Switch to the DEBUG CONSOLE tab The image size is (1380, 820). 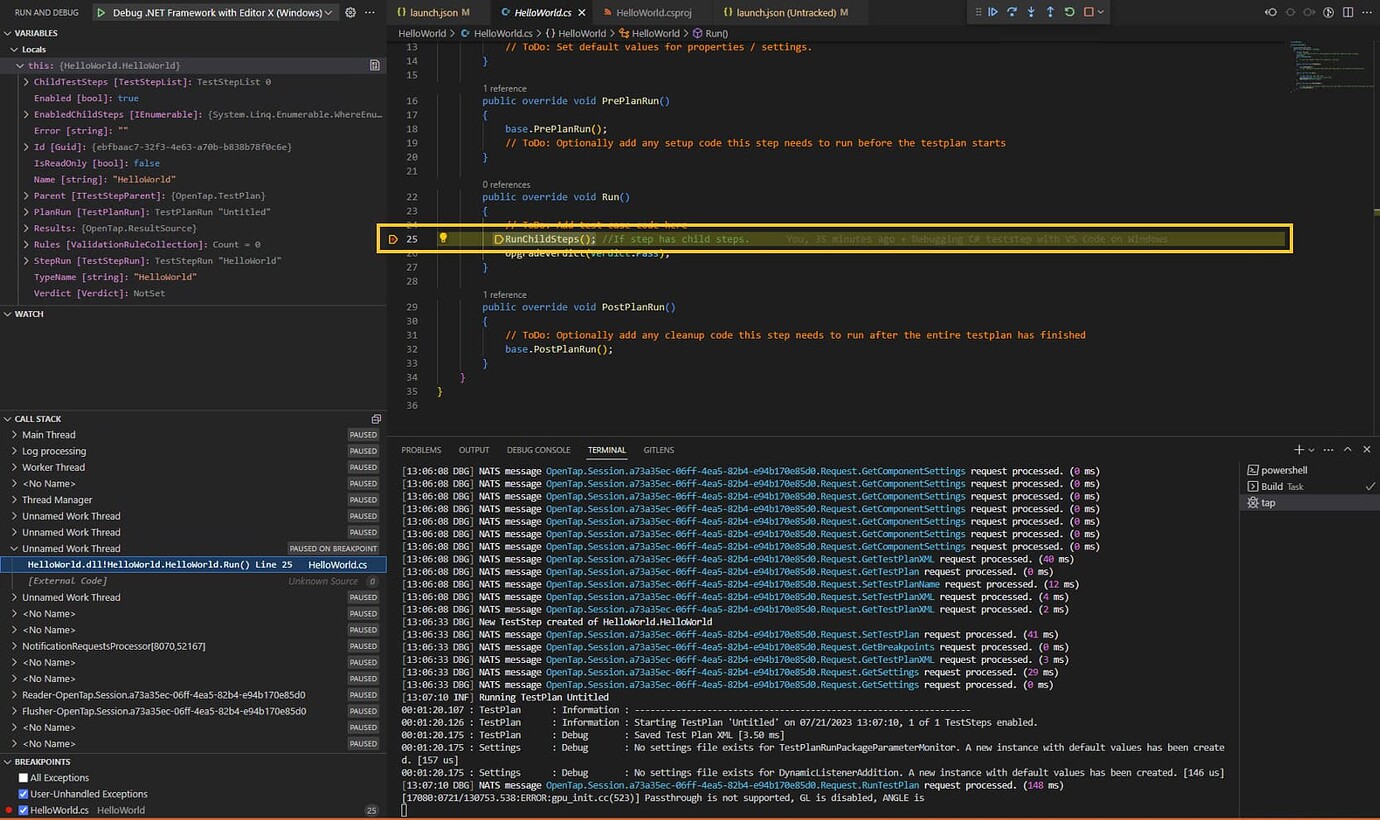pyautogui.click(x=538, y=449)
